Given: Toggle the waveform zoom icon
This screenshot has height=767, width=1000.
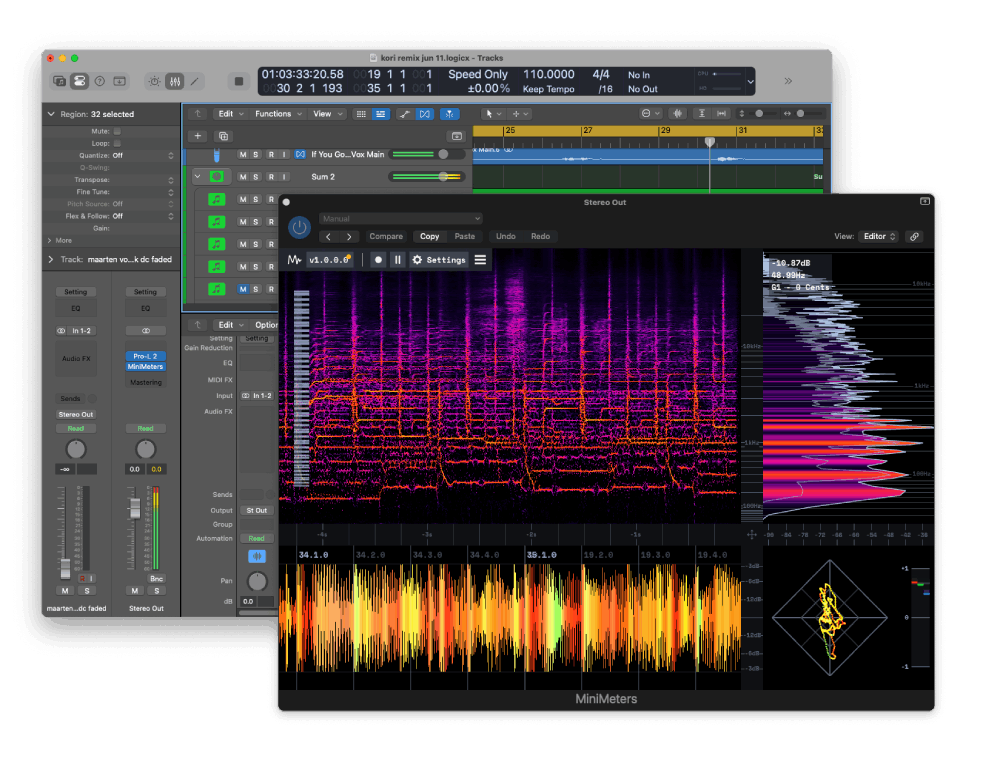Looking at the screenshot, I should [677, 113].
